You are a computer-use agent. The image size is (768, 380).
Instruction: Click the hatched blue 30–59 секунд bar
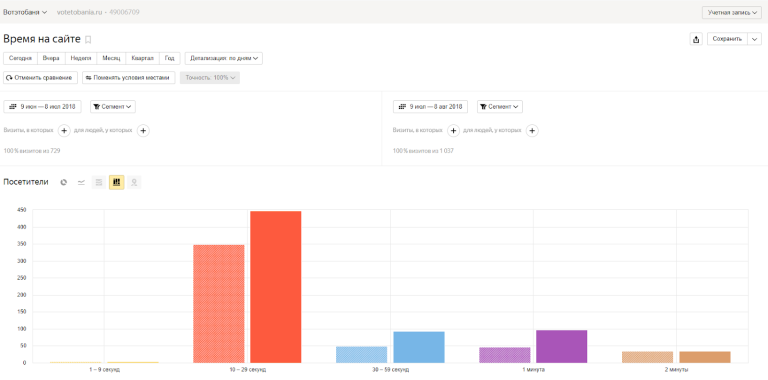[361, 355]
